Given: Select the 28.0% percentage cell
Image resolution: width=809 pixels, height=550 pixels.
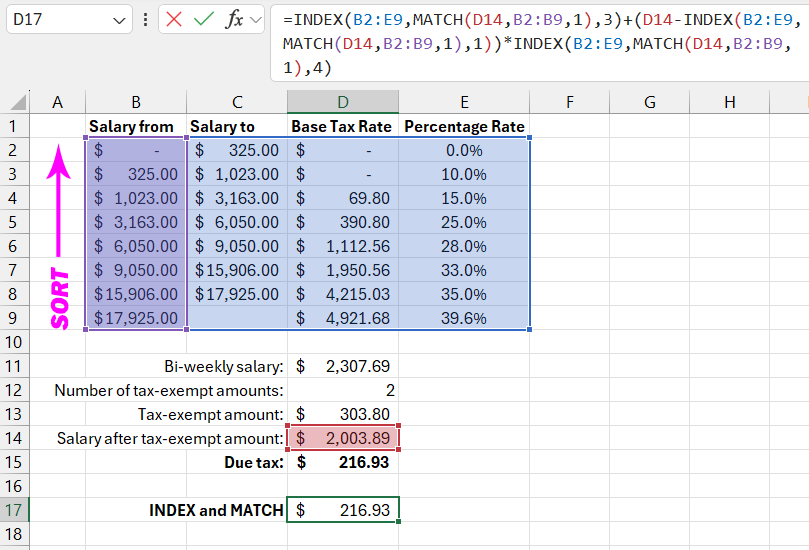Looking at the screenshot, I should [x=464, y=246].
